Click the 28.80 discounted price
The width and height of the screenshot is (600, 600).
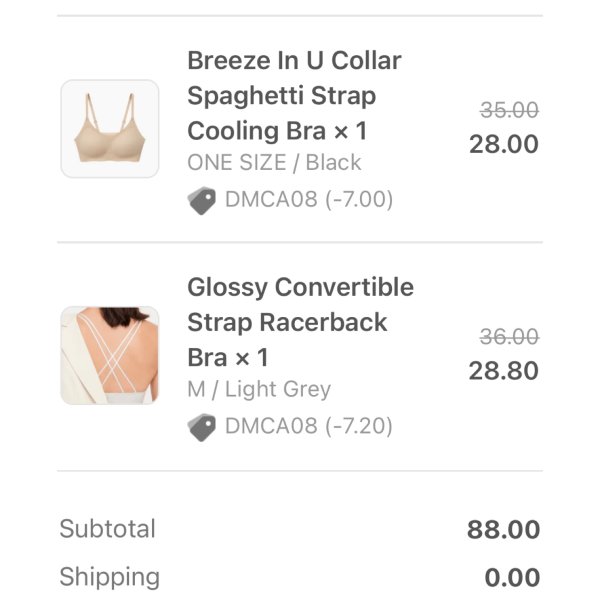(x=504, y=371)
